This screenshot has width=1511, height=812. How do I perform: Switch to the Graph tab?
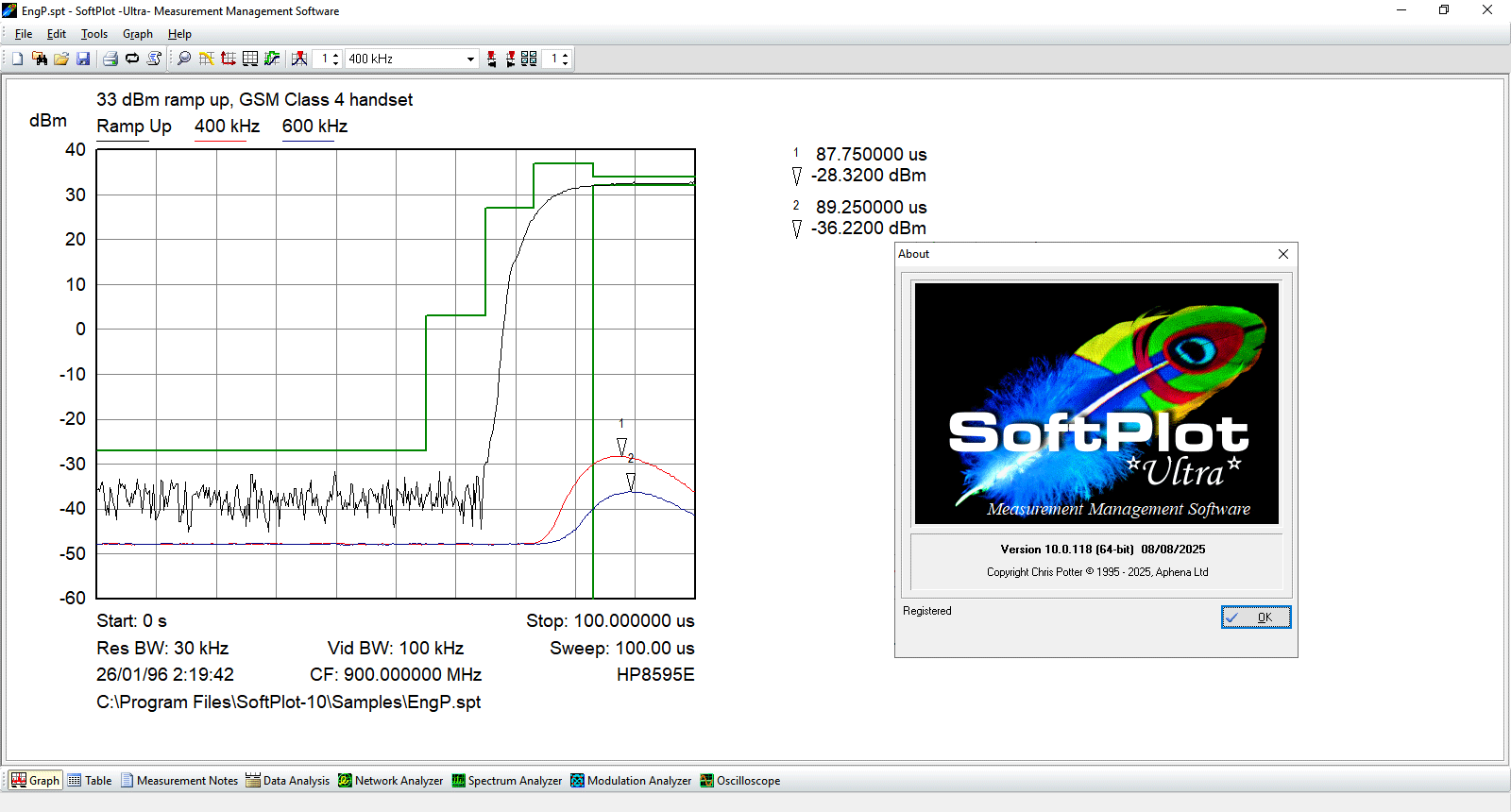[x=35, y=780]
